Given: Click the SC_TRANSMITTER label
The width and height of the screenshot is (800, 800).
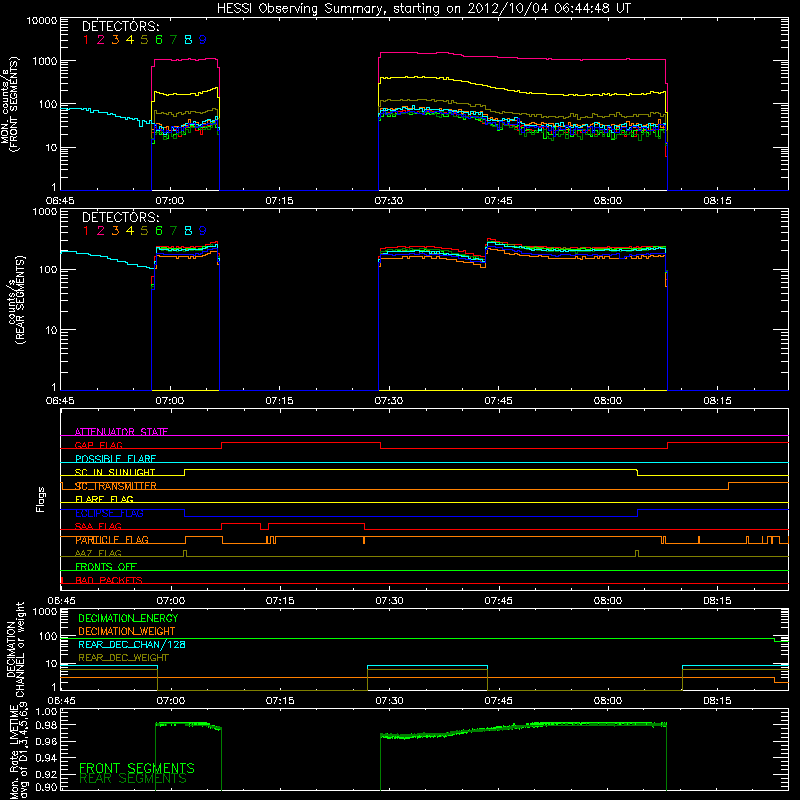Looking at the screenshot, I should point(115,486).
